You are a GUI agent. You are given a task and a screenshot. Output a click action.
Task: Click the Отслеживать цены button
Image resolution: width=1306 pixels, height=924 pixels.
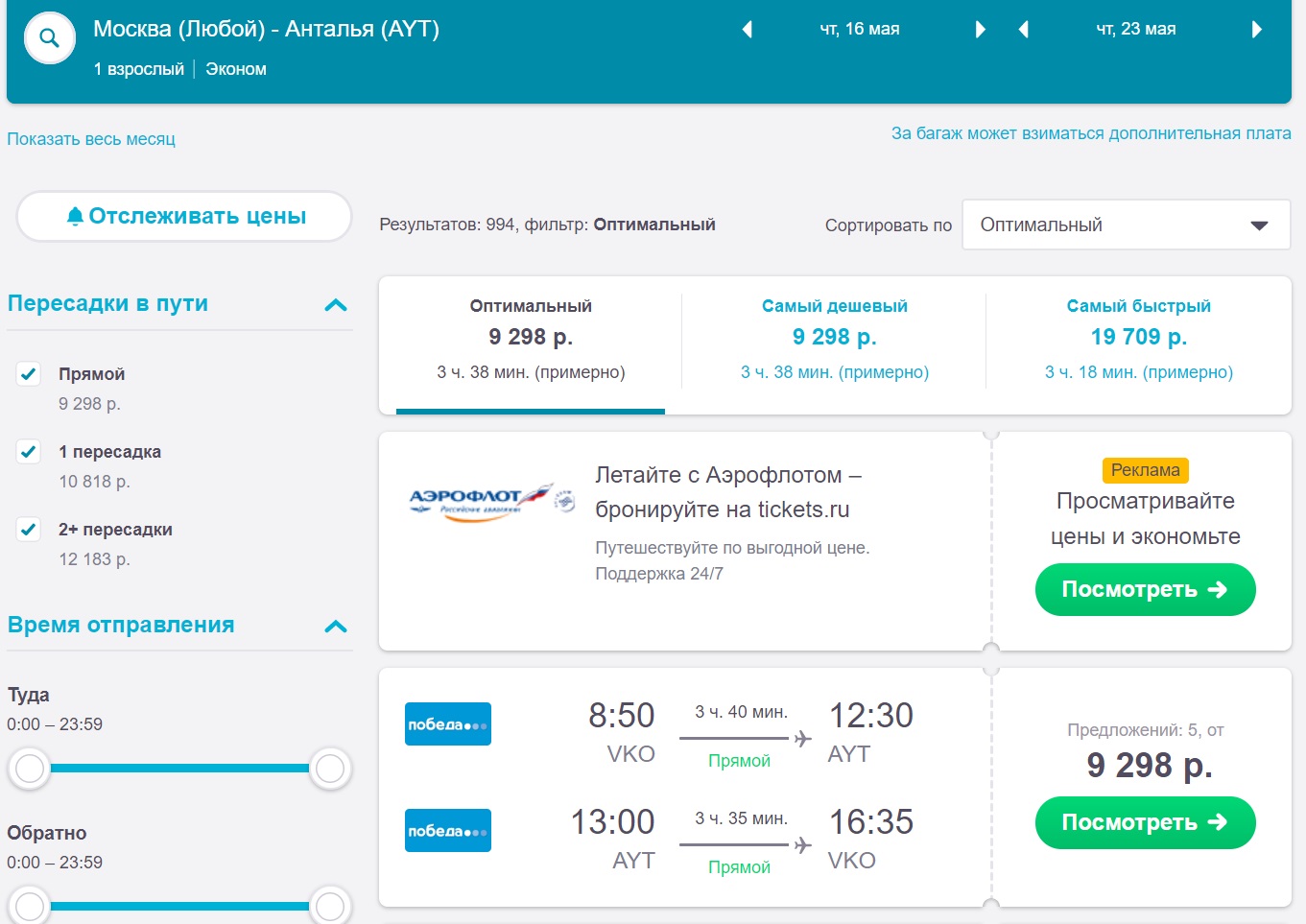click(x=184, y=217)
